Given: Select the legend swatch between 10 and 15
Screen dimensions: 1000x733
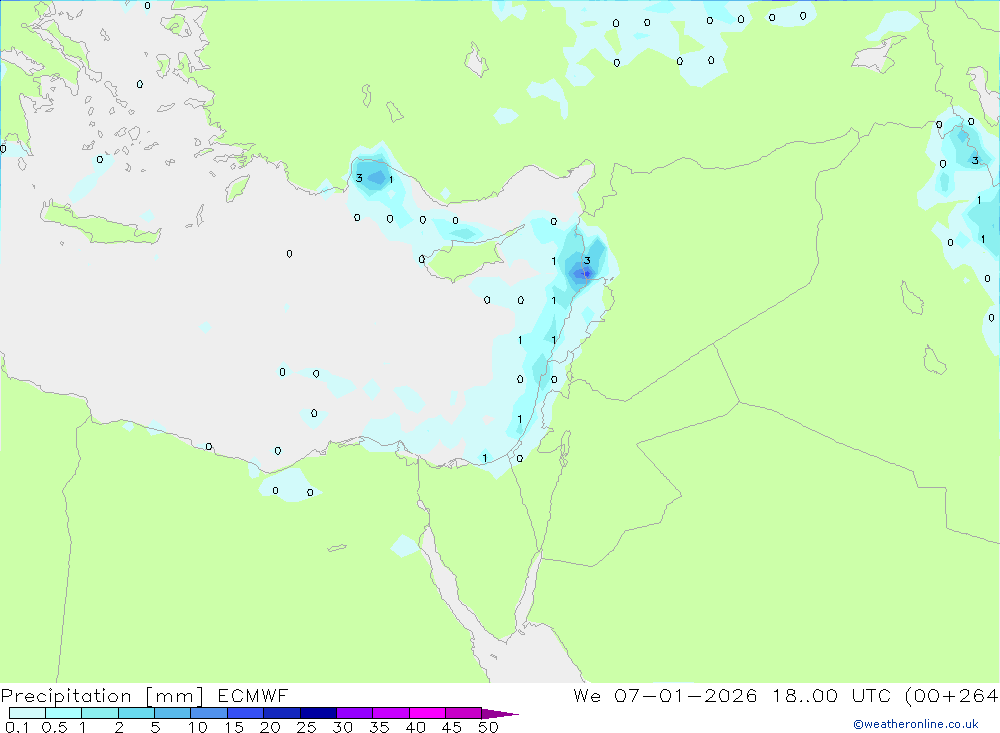Looking at the screenshot, I should (209, 714).
